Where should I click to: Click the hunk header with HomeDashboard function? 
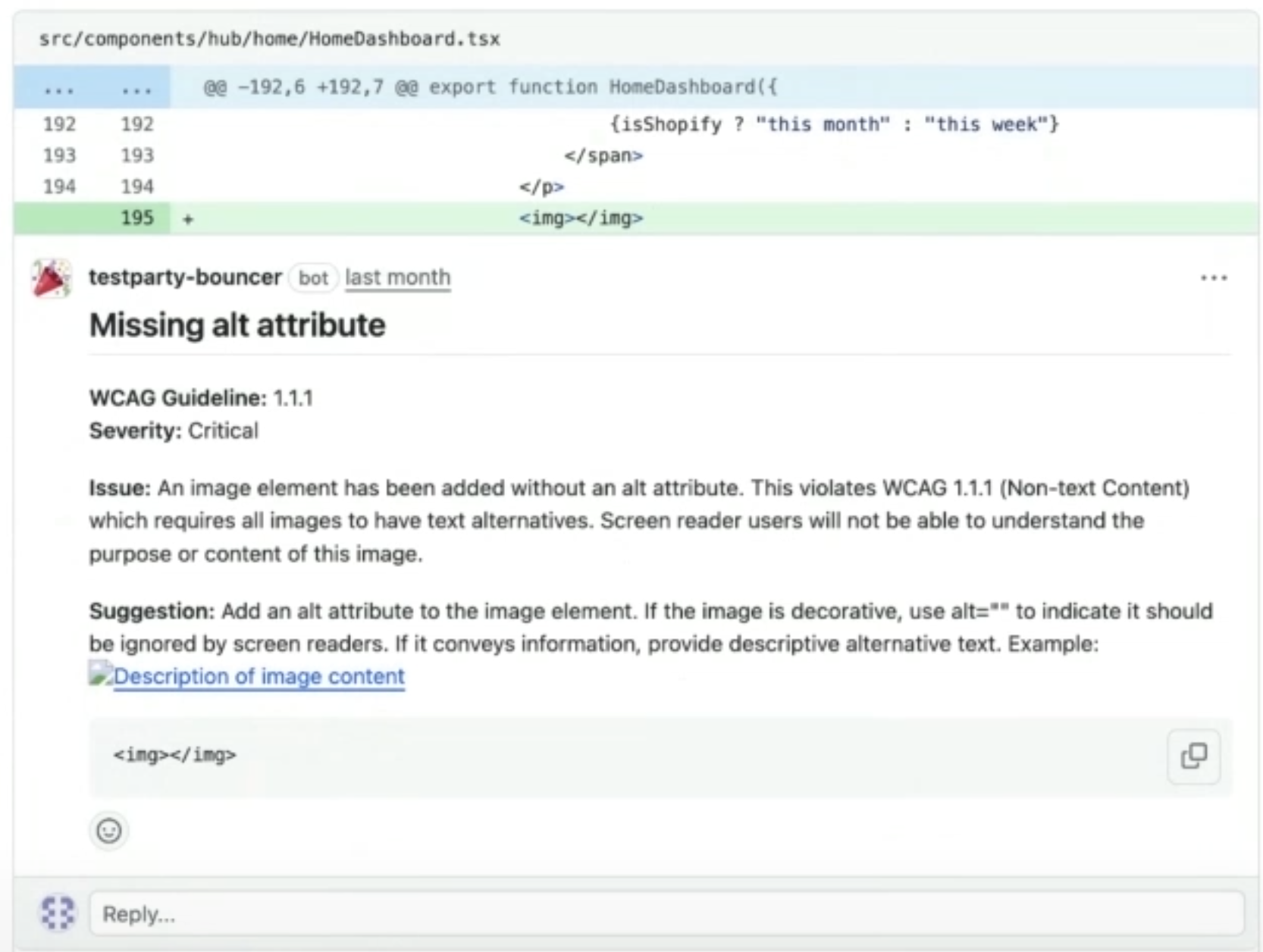pyautogui.click(x=490, y=87)
